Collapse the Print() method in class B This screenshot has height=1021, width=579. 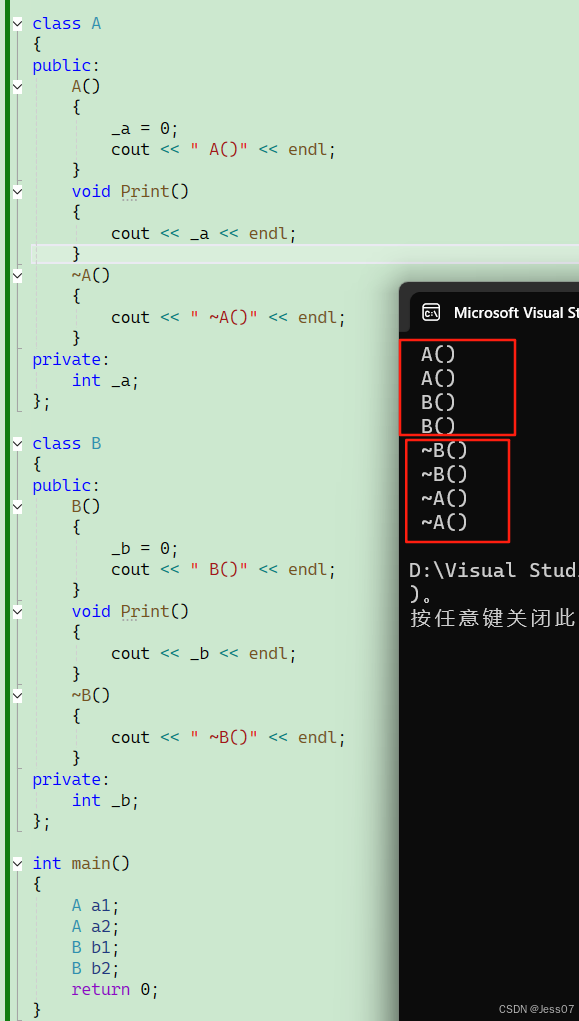tap(17, 612)
